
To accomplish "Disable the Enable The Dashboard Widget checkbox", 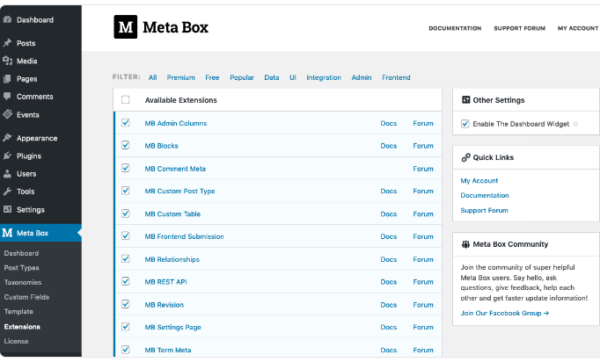I will pos(465,124).
